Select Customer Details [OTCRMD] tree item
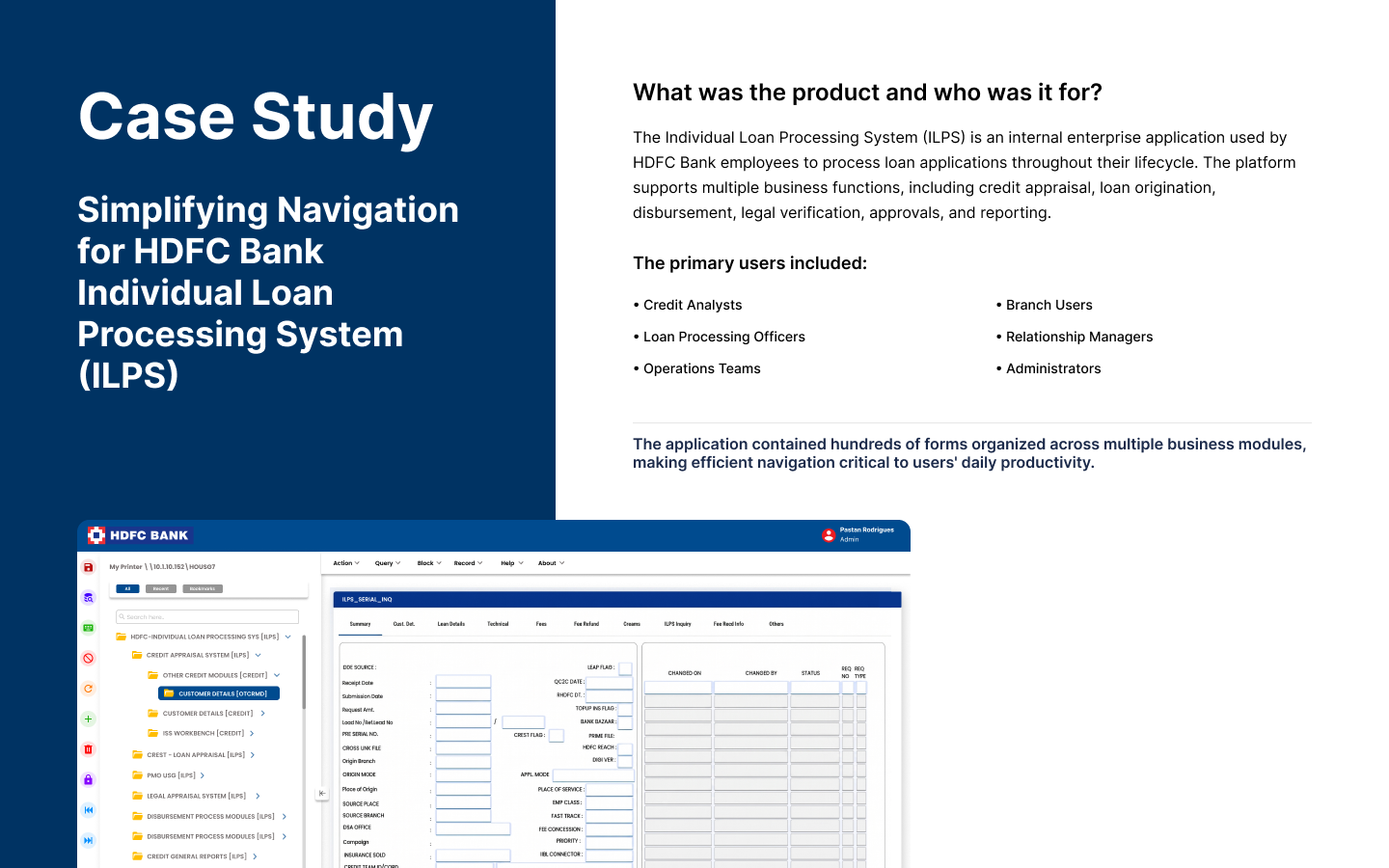Viewport: 1389px width, 868px height. [219, 693]
